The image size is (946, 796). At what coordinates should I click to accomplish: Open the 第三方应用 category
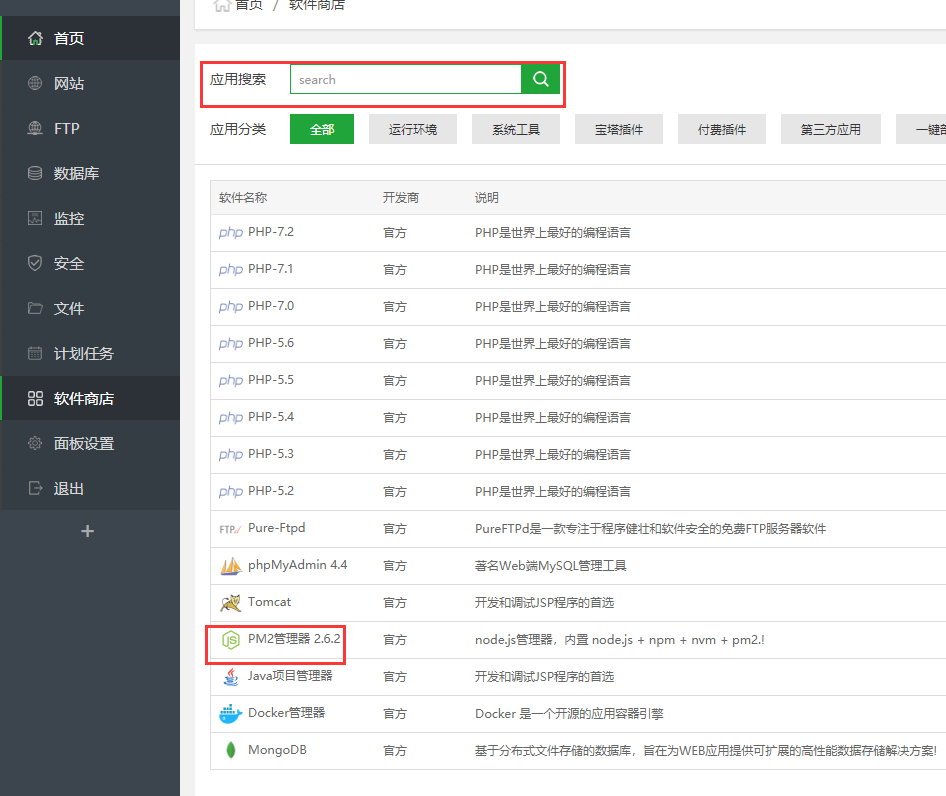[x=830, y=129]
